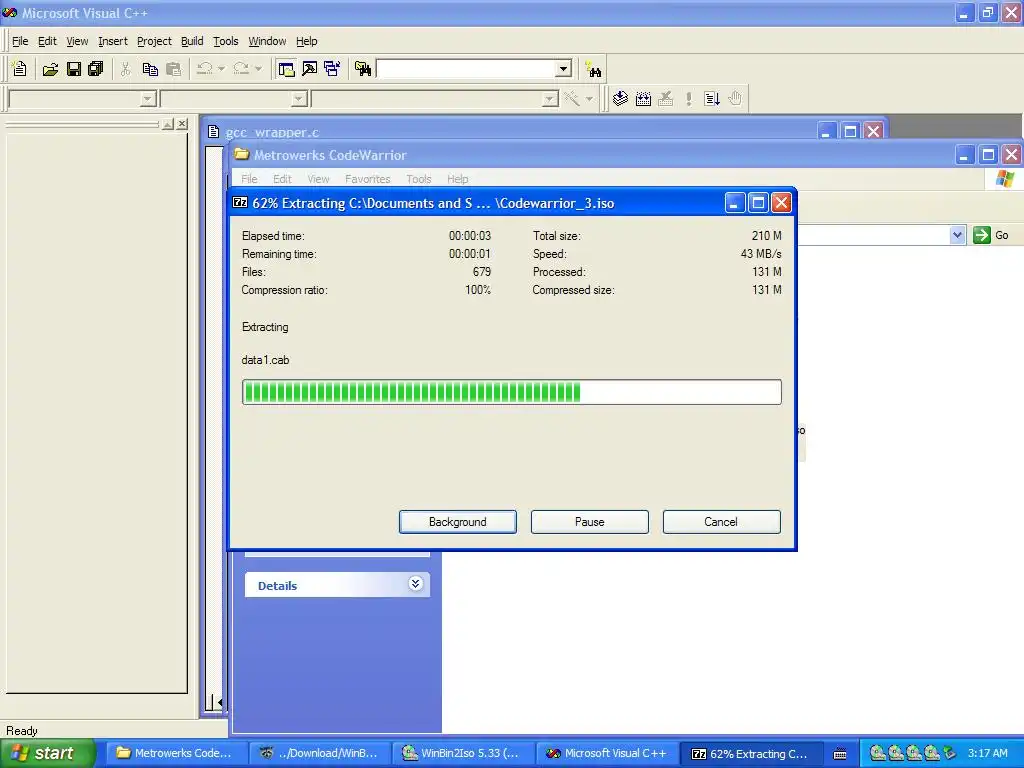The width and height of the screenshot is (1024, 768).
Task: Open the second WizardBar filter combo dropdown
Action: click(x=299, y=99)
